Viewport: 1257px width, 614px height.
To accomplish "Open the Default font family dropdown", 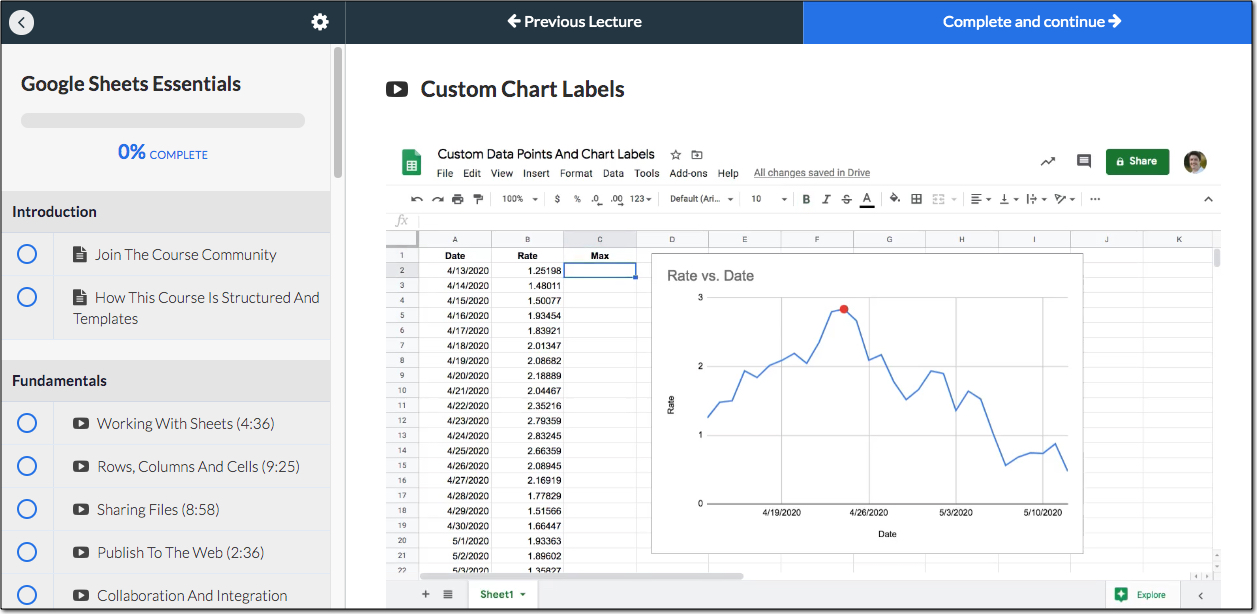I will pos(702,199).
